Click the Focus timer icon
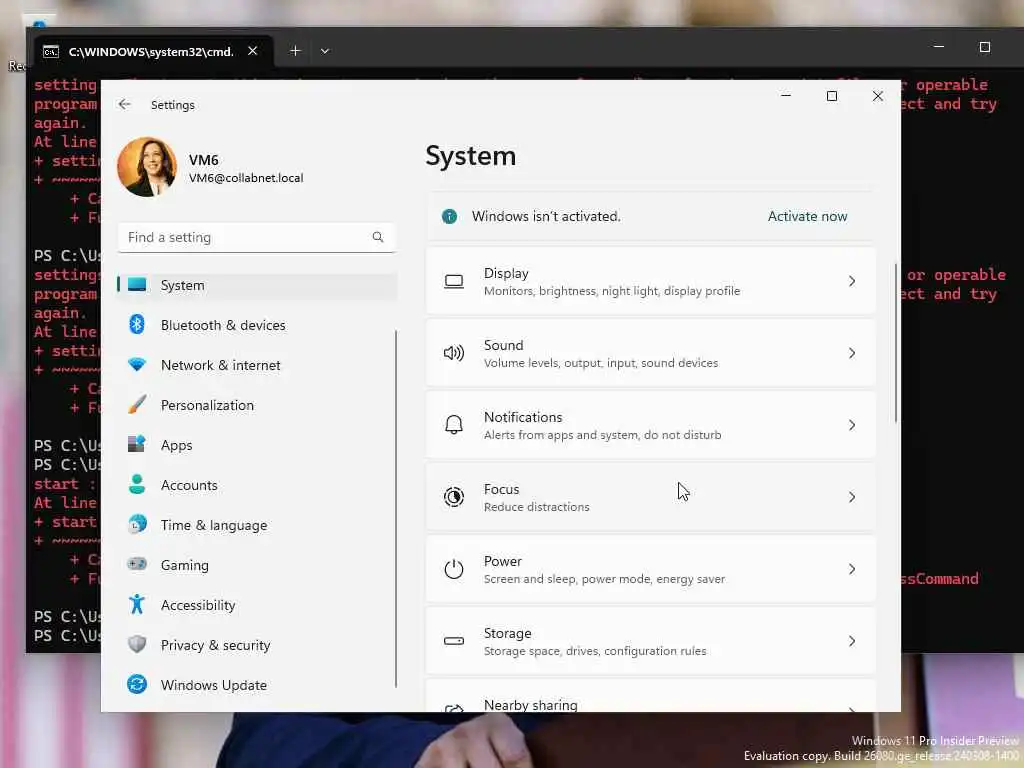 454,497
